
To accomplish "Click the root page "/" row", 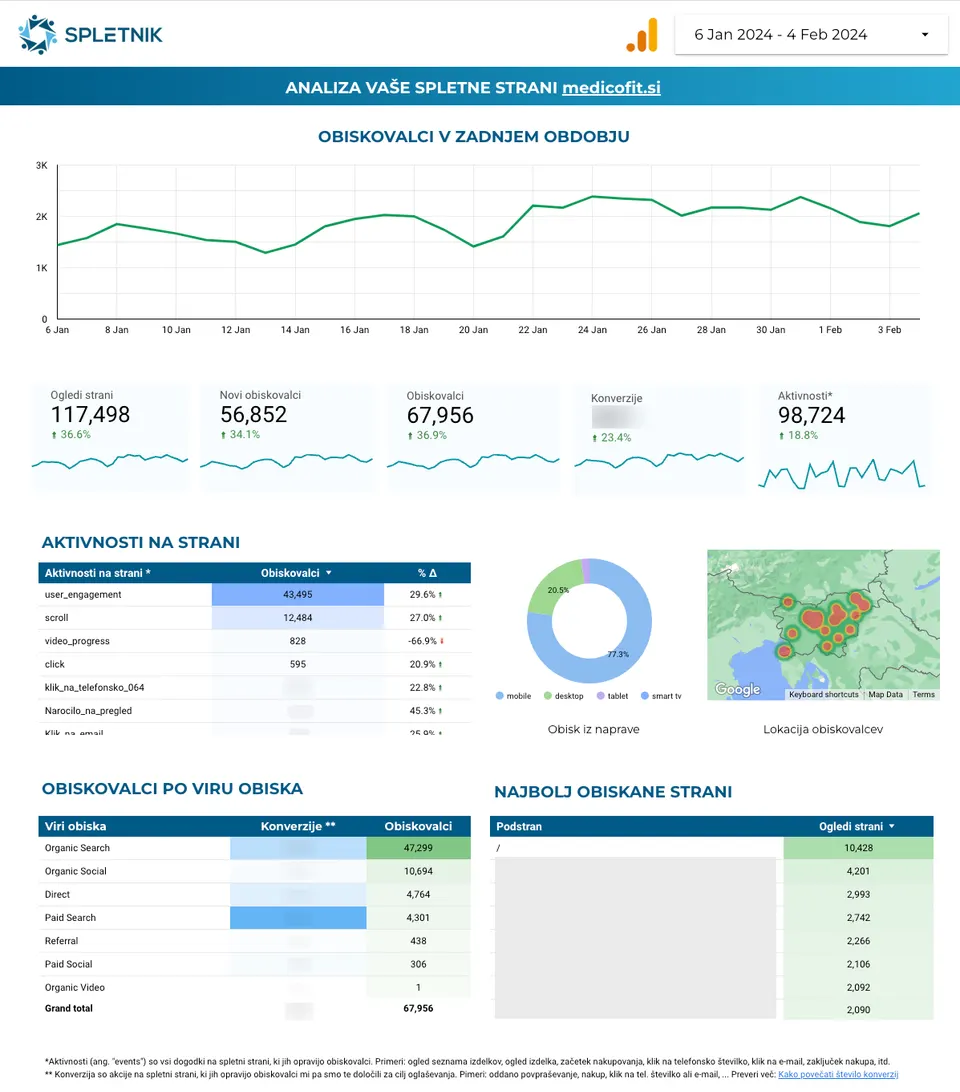I will tap(711, 848).
